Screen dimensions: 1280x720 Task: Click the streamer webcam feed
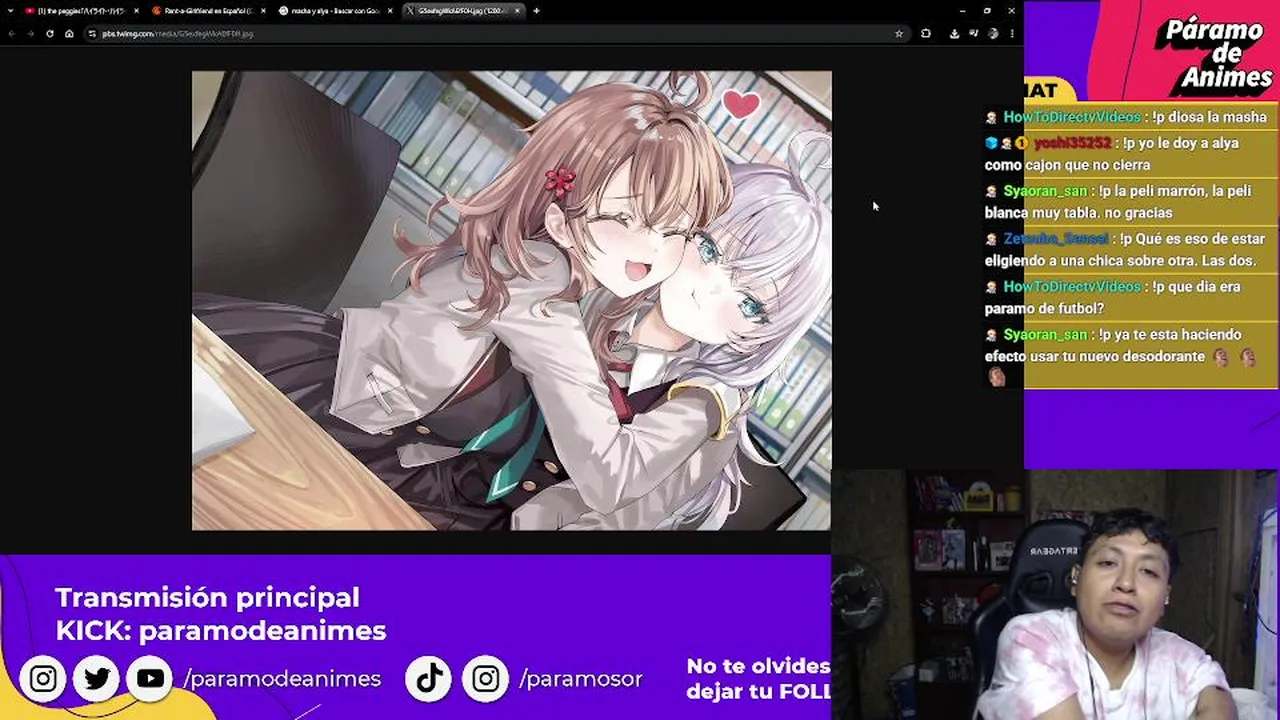(x=1055, y=595)
